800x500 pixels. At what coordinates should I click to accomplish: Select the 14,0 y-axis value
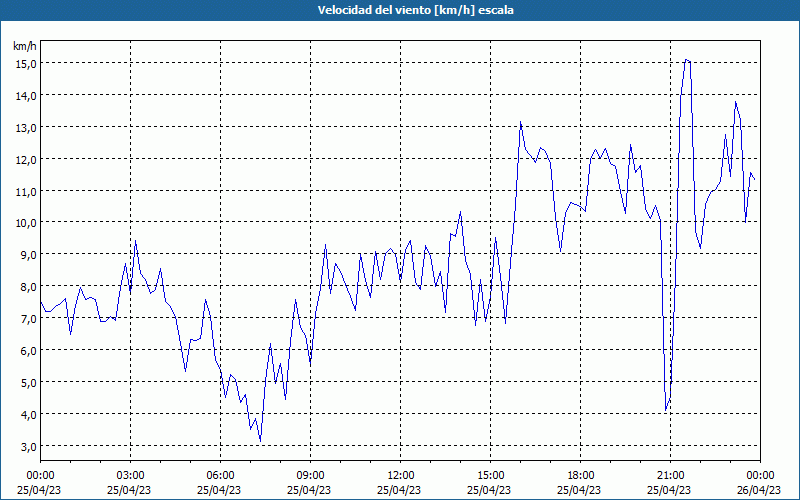pyautogui.click(x=26, y=95)
